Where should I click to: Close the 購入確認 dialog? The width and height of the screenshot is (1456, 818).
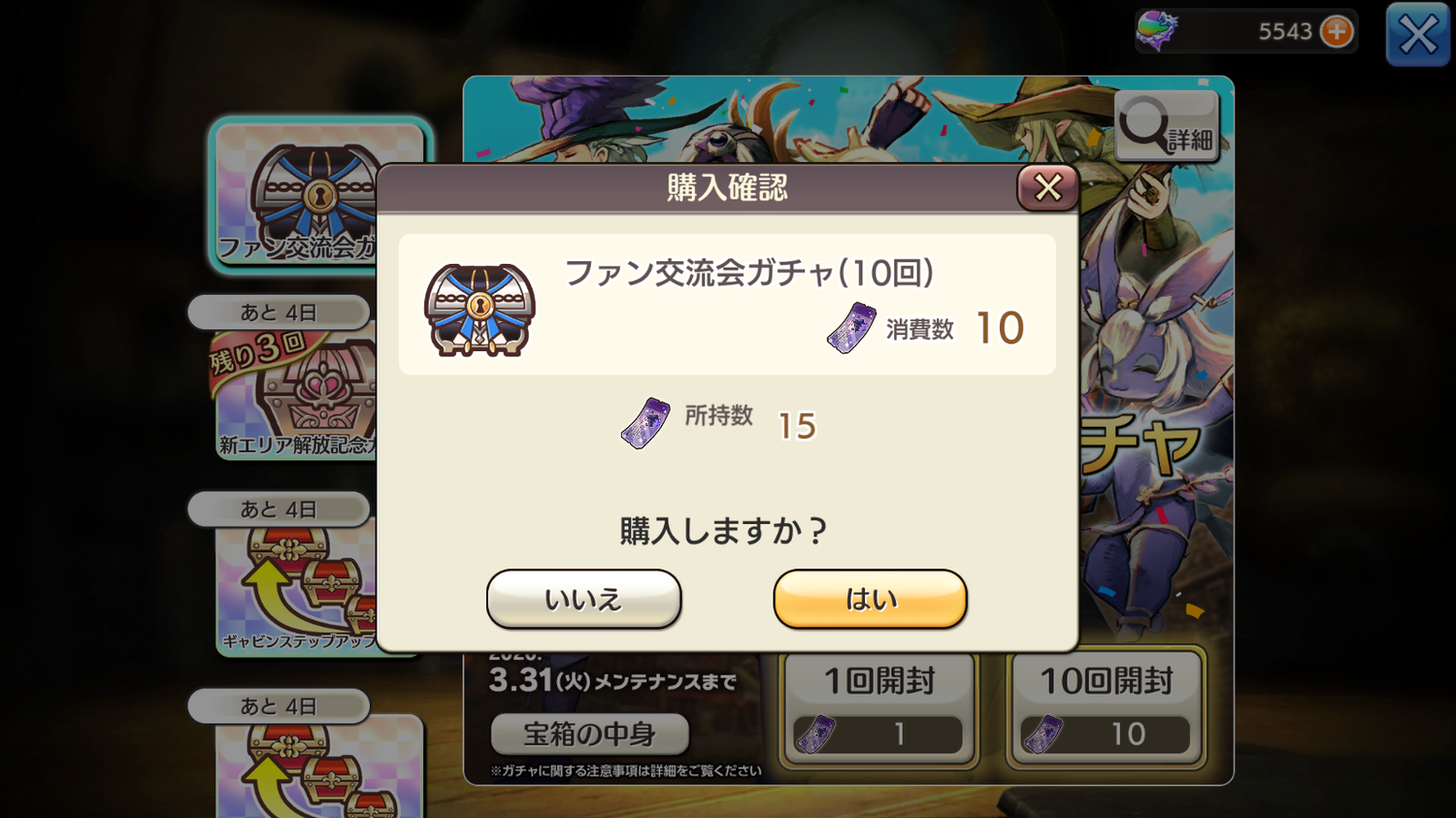point(1047,187)
